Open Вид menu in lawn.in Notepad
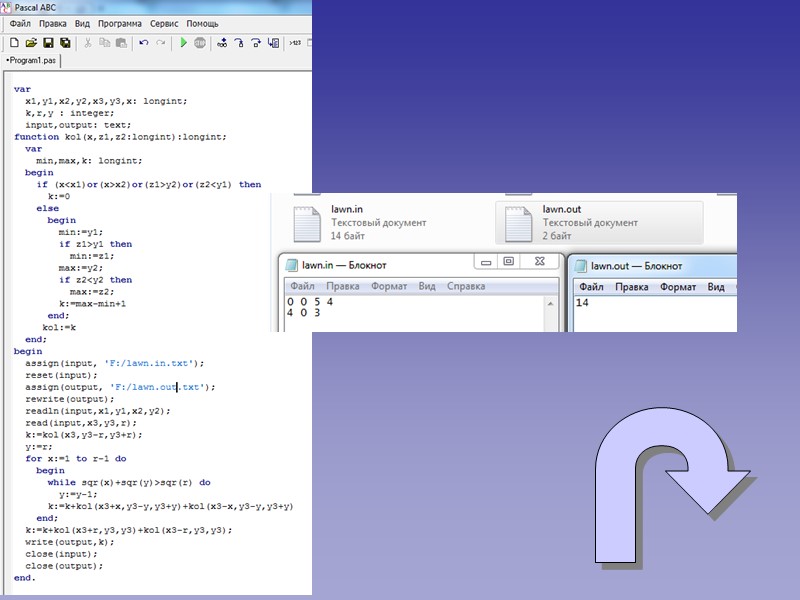 [427, 286]
